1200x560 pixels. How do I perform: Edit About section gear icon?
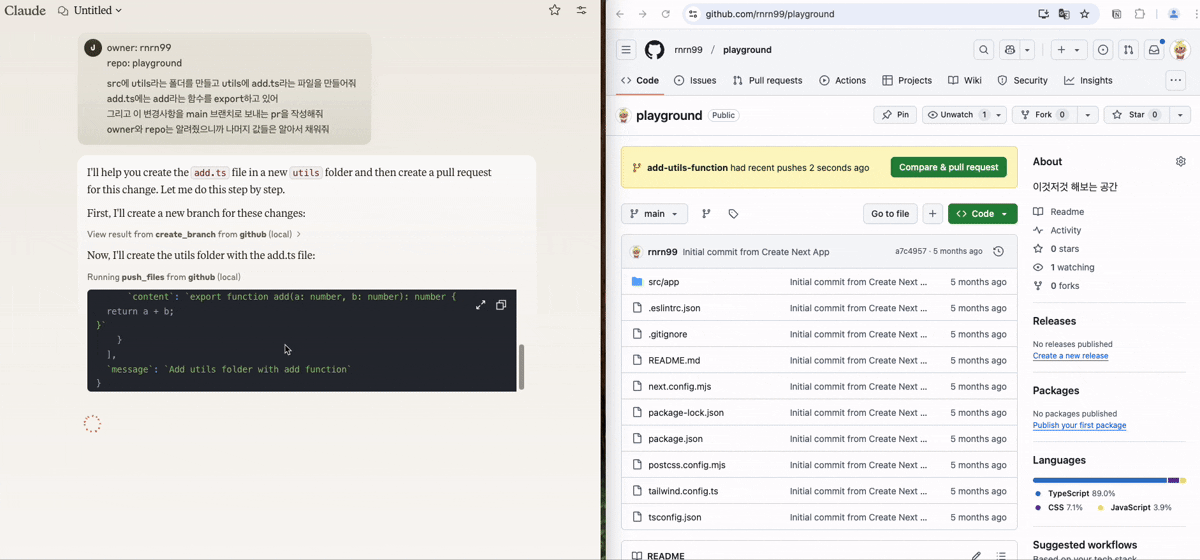(x=1181, y=162)
